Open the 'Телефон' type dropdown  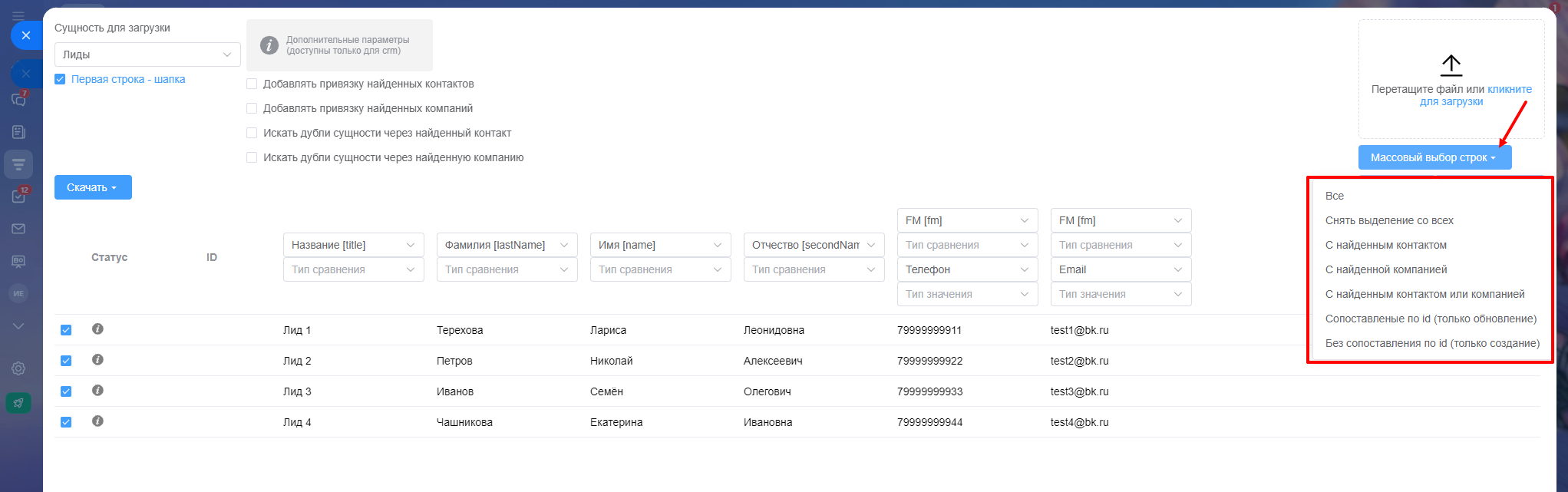pos(968,269)
